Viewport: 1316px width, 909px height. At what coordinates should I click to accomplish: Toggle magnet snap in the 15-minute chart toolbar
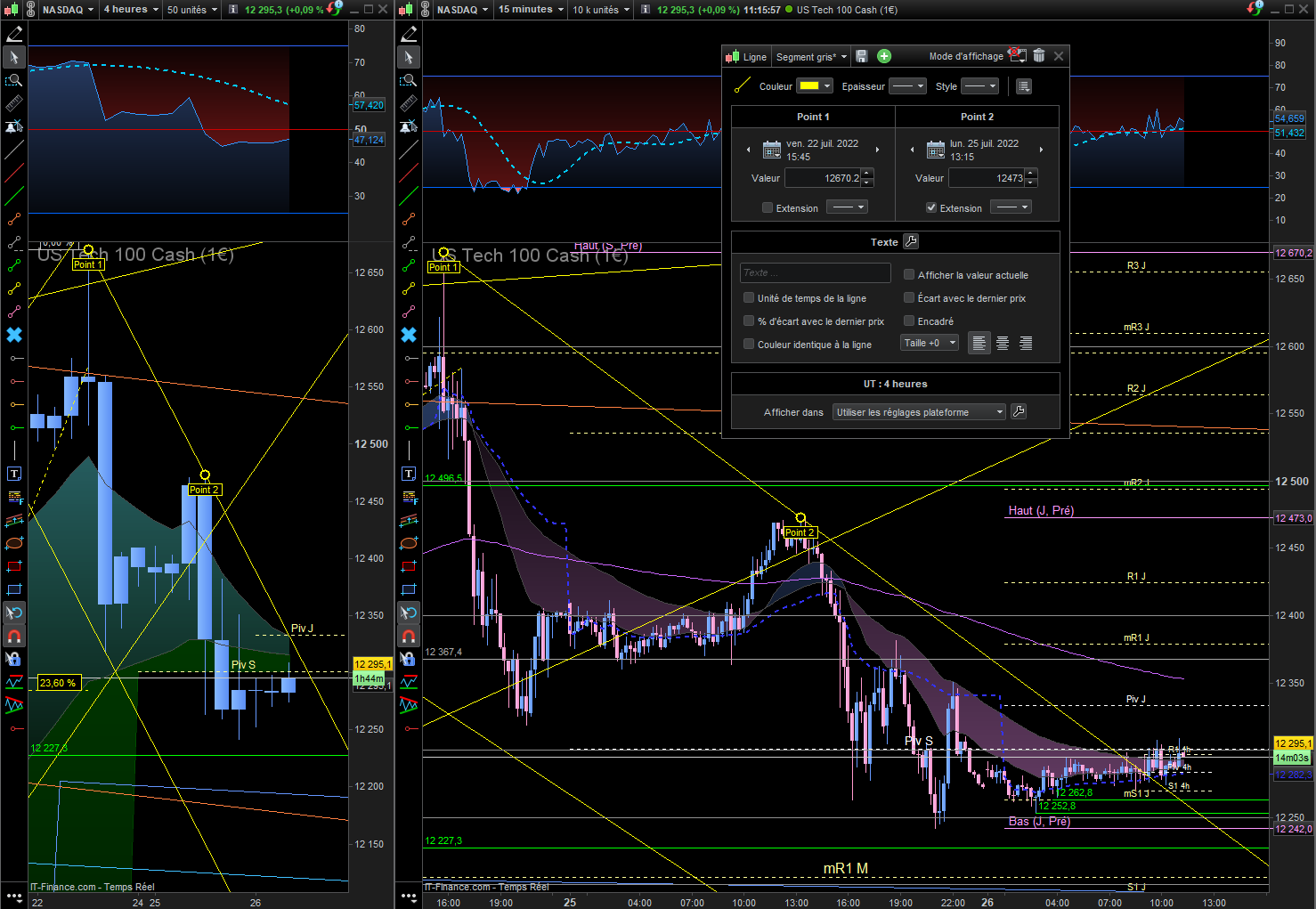coord(409,636)
